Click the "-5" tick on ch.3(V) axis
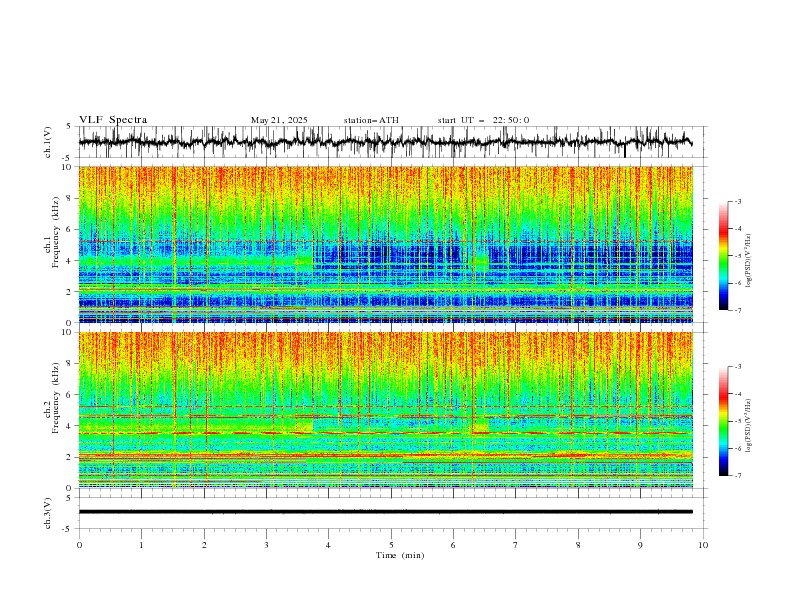 click(x=68, y=530)
